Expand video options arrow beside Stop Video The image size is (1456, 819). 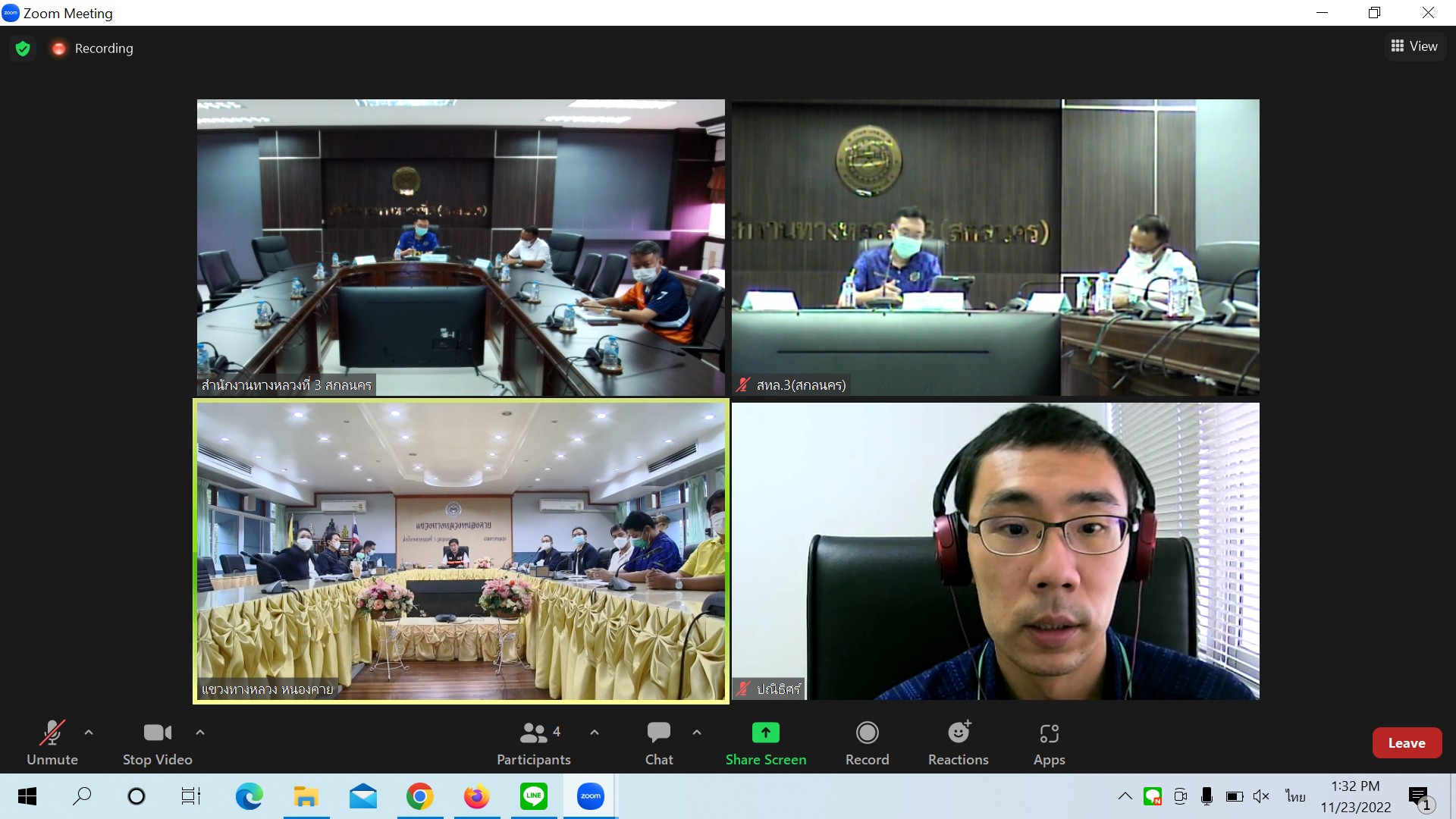point(200,733)
